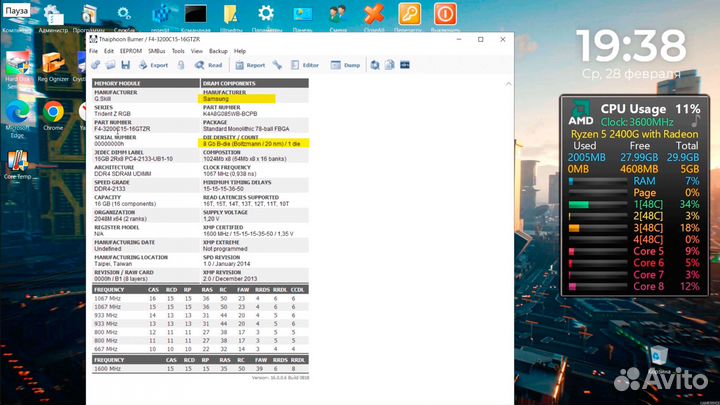Click the floppy disk Save icon
Viewport: 720px width, 405px height.
(x=125, y=65)
